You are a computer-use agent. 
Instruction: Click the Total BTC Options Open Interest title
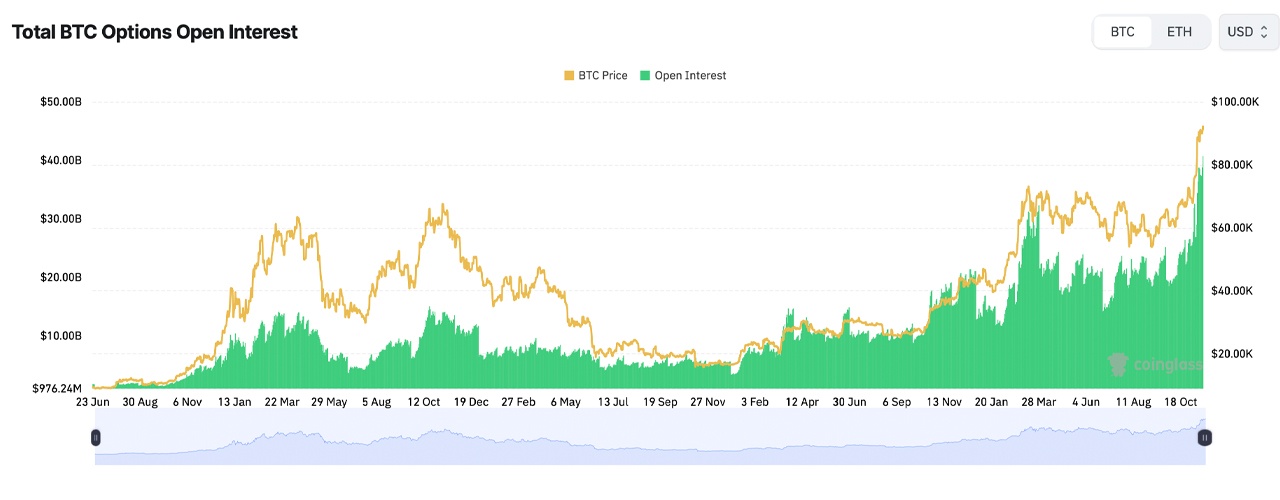tap(154, 32)
